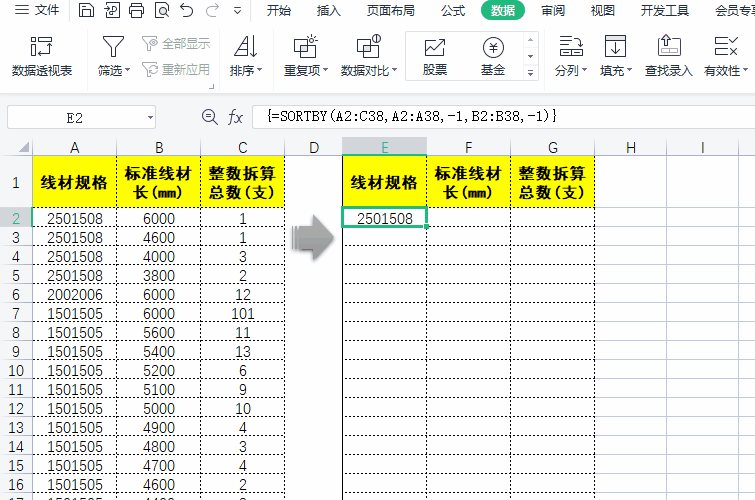The height and width of the screenshot is (500, 755).
Task: Switch to the 页面布局 tab
Action: tap(391, 10)
